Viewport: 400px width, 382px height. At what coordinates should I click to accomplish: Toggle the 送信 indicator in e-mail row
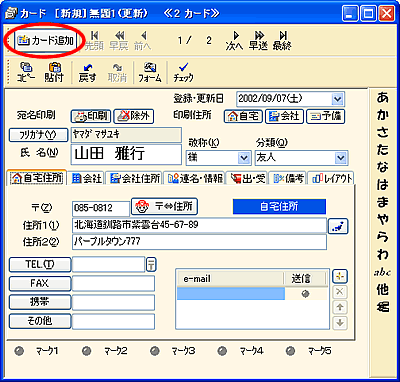(x=306, y=294)
